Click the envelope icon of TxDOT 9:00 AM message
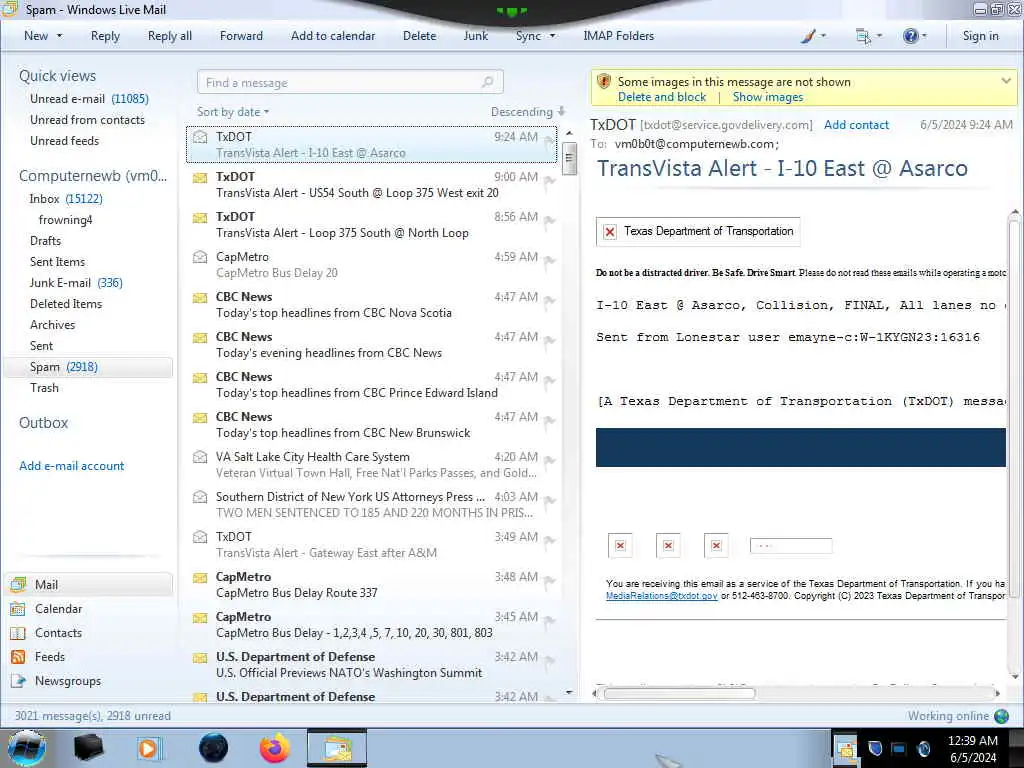 coord(200,177)
